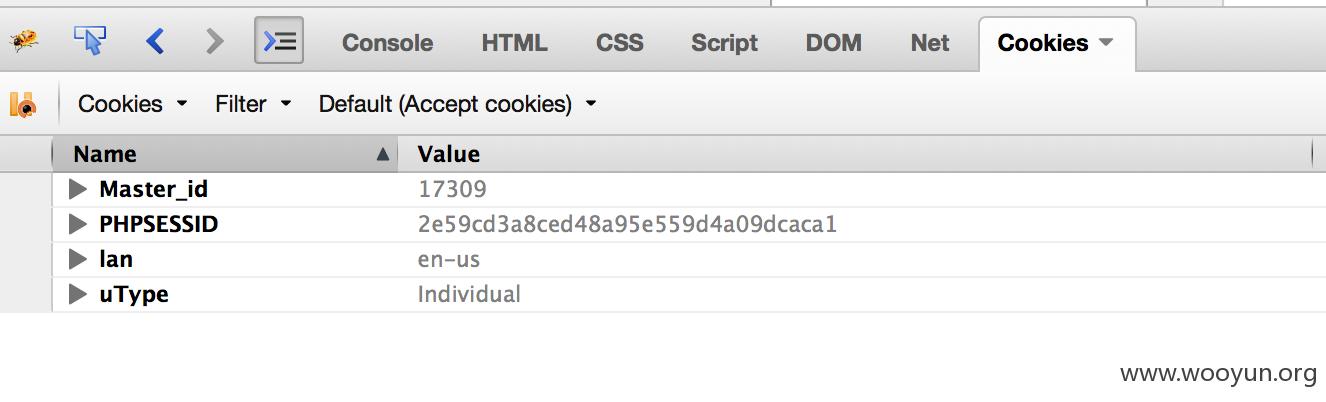1326x402 pixels.
Task: Sort by the Name column header
Action: 225,154
